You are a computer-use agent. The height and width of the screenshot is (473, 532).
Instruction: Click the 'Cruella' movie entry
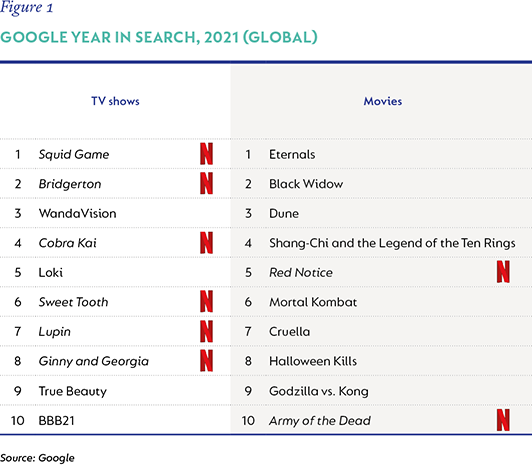pyautogui.click(x=289, y=332)
